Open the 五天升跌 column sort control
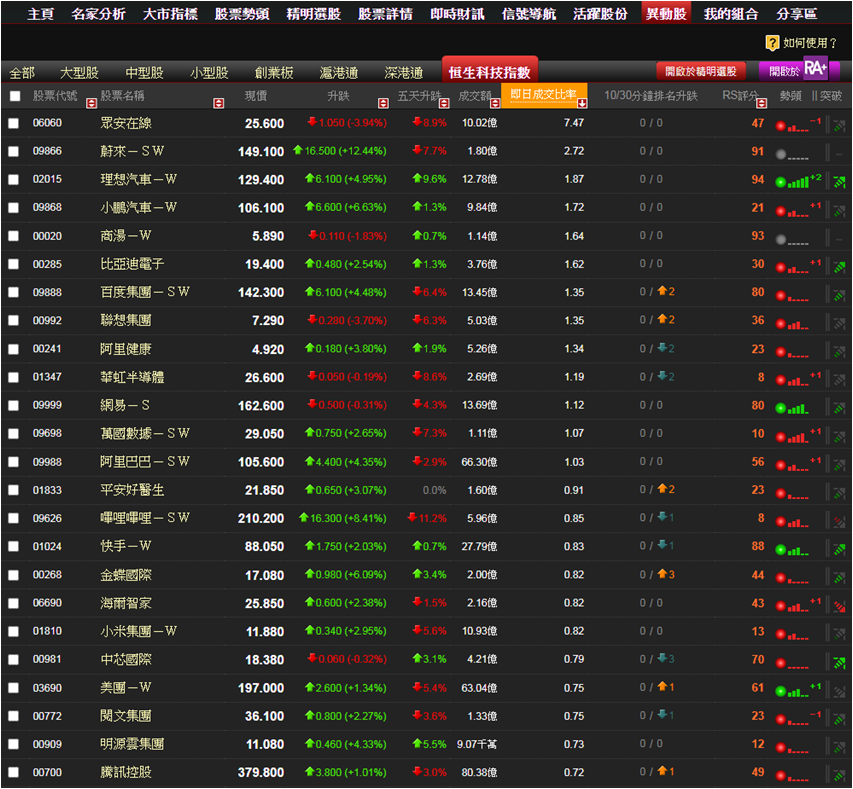Image resolution: width=853 pixels, height=789 pixels. click(x=444, y=103)
